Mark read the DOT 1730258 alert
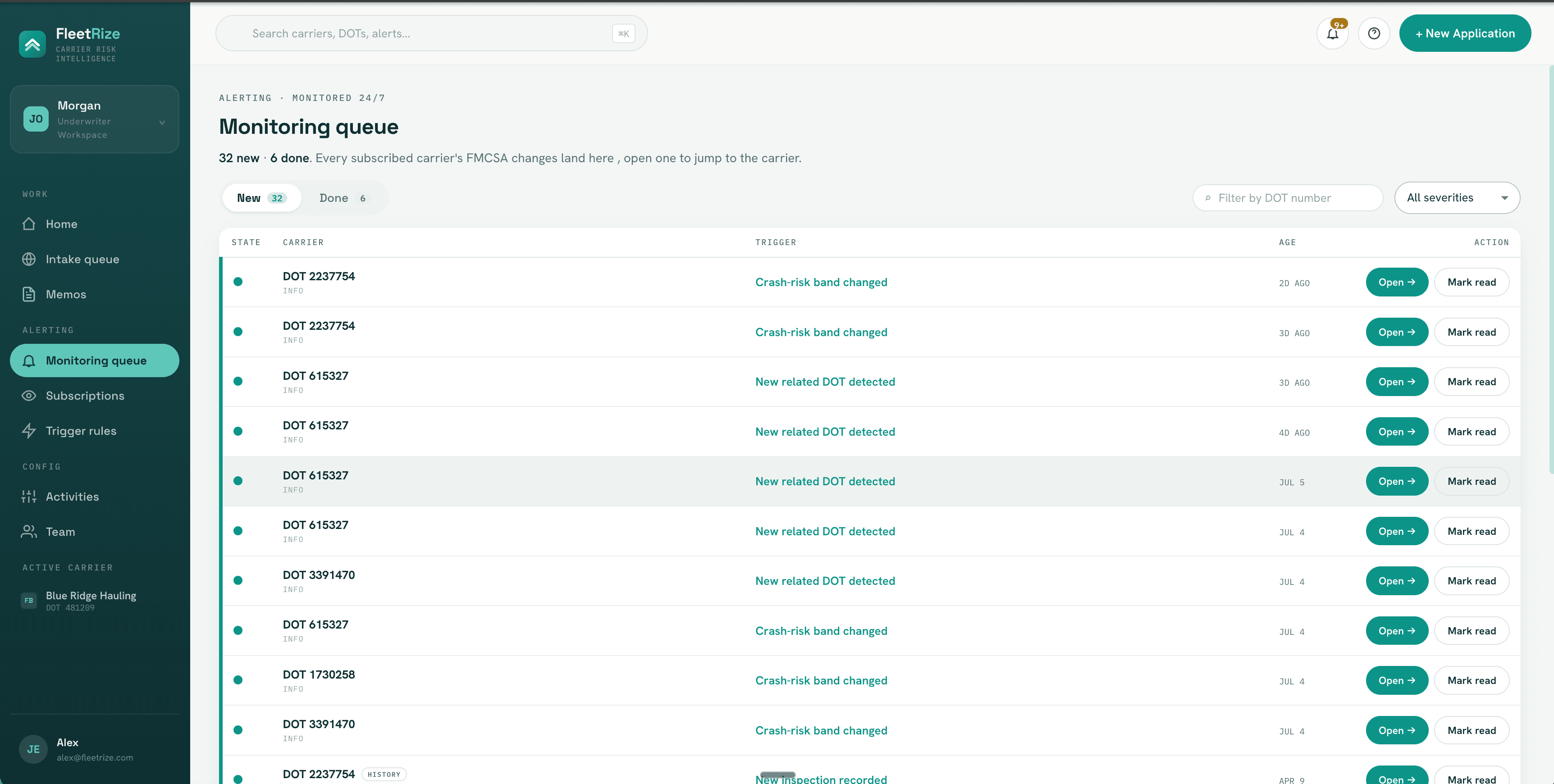This screenshot has height=784, width=1554. click(1472, 680)
